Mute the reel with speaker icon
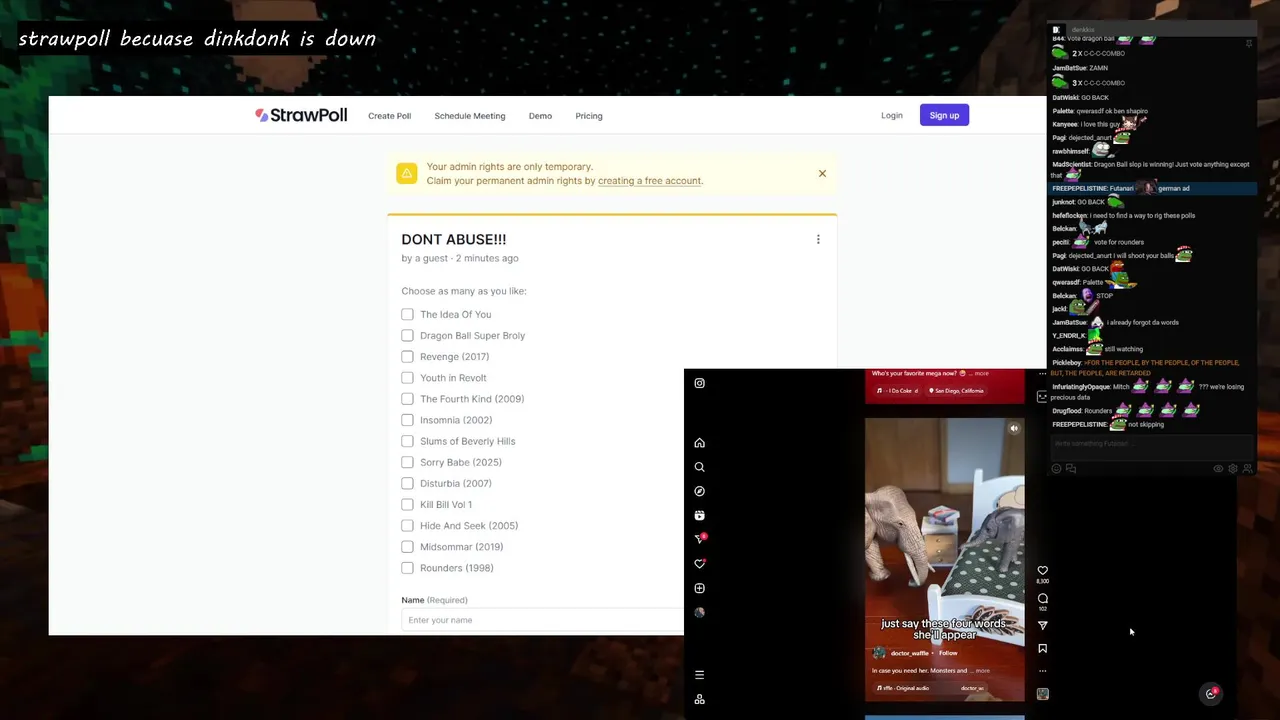 [x=1014, y=428]
